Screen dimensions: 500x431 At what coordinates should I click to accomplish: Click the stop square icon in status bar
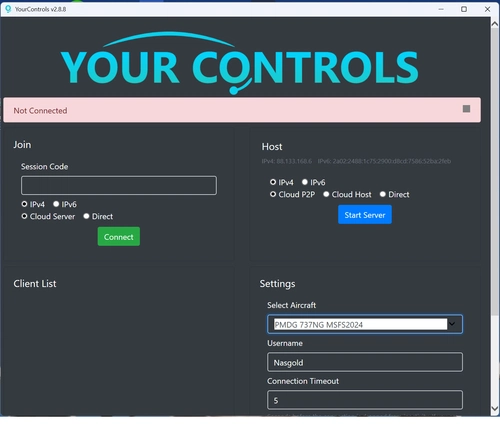(466, 109)
